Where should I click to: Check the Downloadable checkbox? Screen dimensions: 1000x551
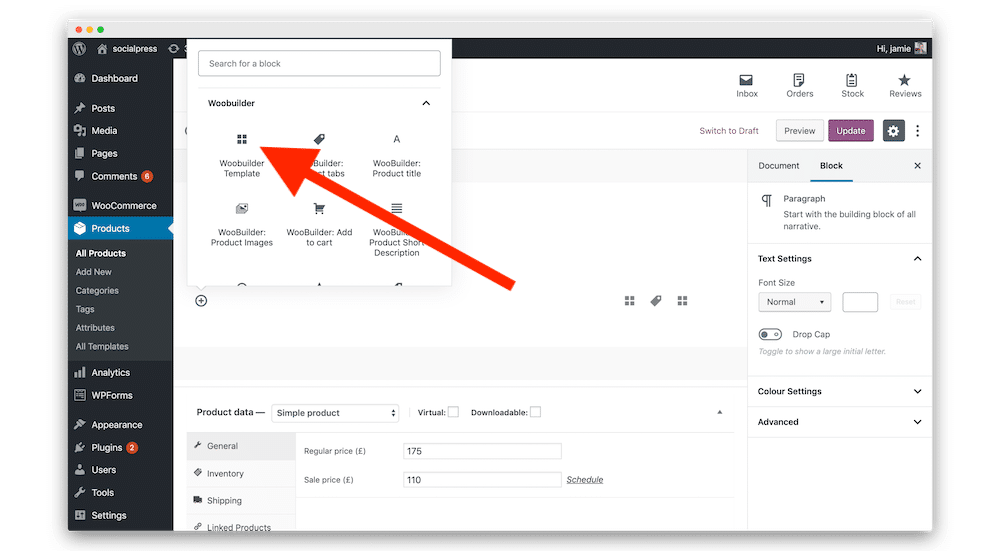tap(535, 412)
